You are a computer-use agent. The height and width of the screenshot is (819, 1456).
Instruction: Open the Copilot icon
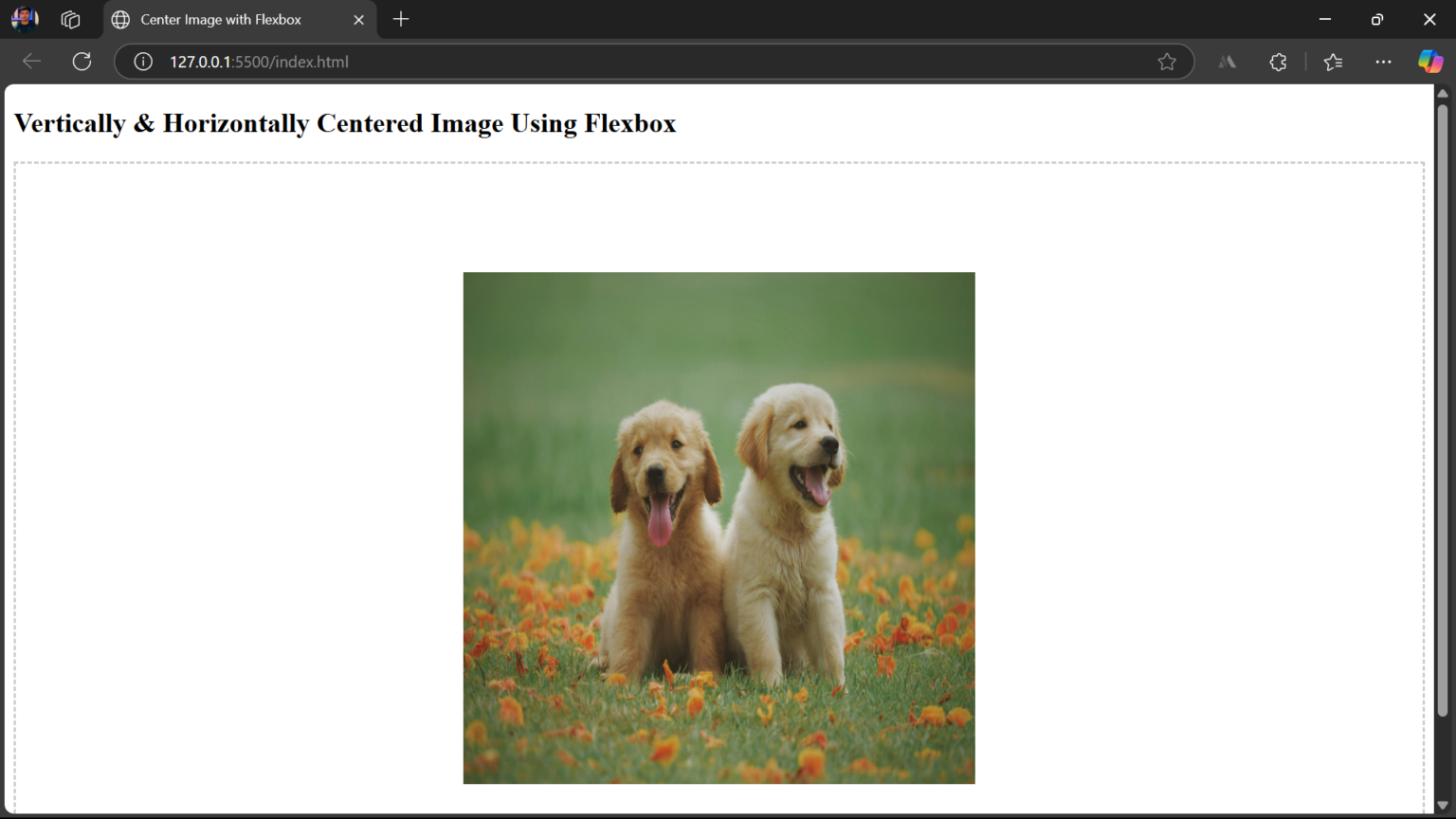click(1430, 62)
